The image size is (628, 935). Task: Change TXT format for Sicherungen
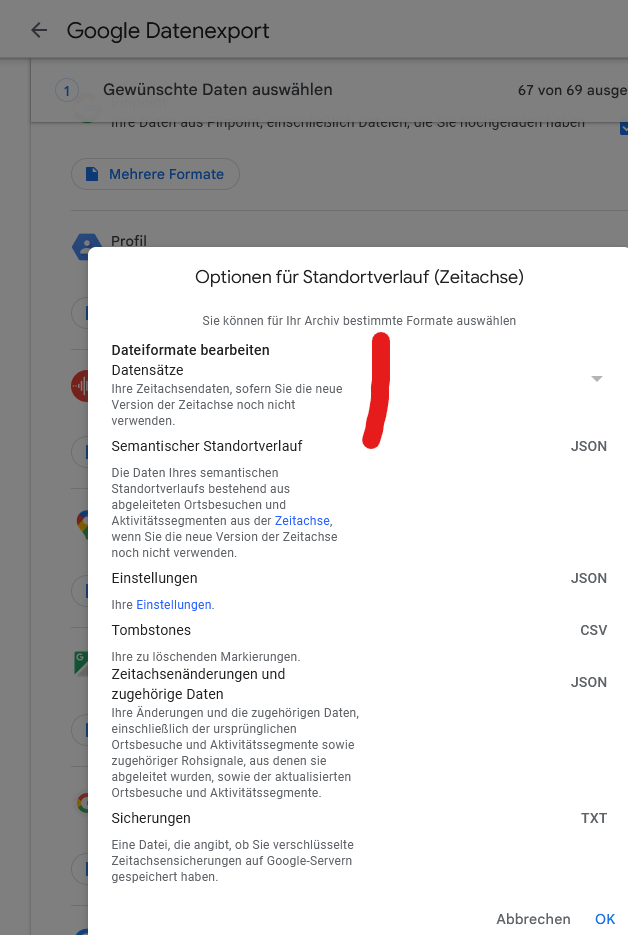[x=594, y=818]
